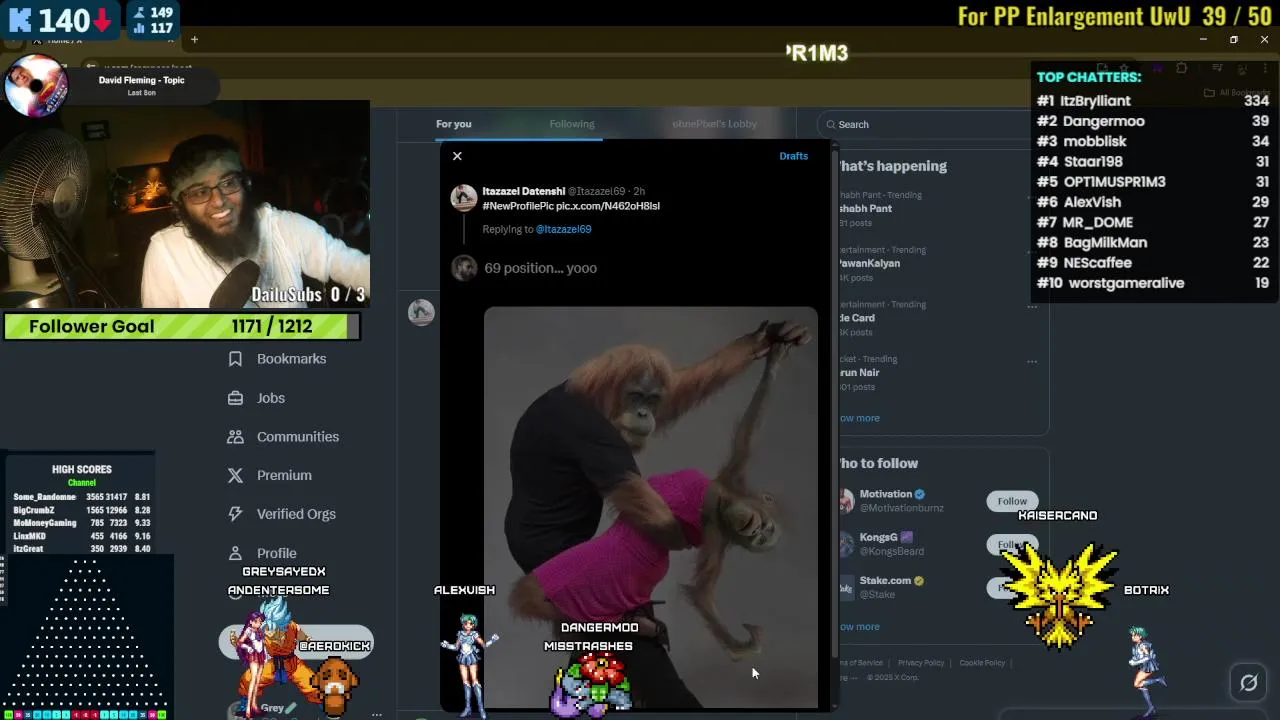Click the Motivation profile avatar
The width and height of the screenshot is (1280, 720).
tap(845, 501)
